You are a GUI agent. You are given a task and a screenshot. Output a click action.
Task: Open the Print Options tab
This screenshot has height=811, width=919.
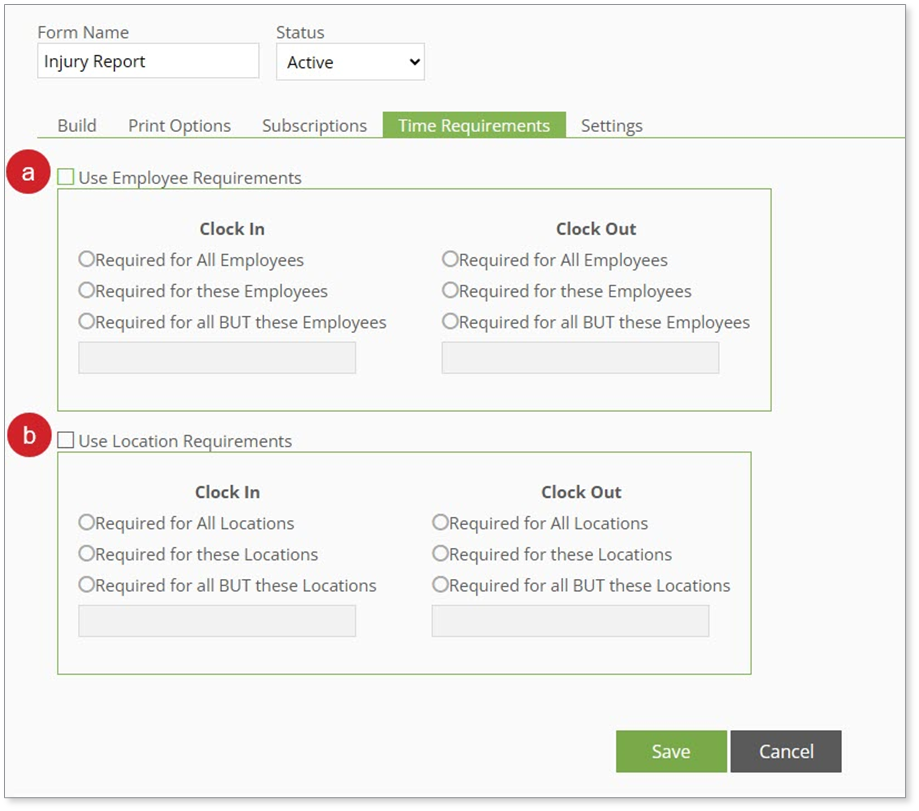179,126
